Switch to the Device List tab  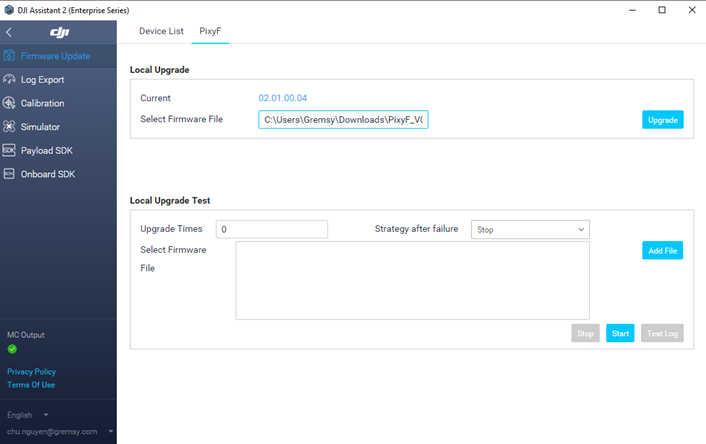pos(161,31)
